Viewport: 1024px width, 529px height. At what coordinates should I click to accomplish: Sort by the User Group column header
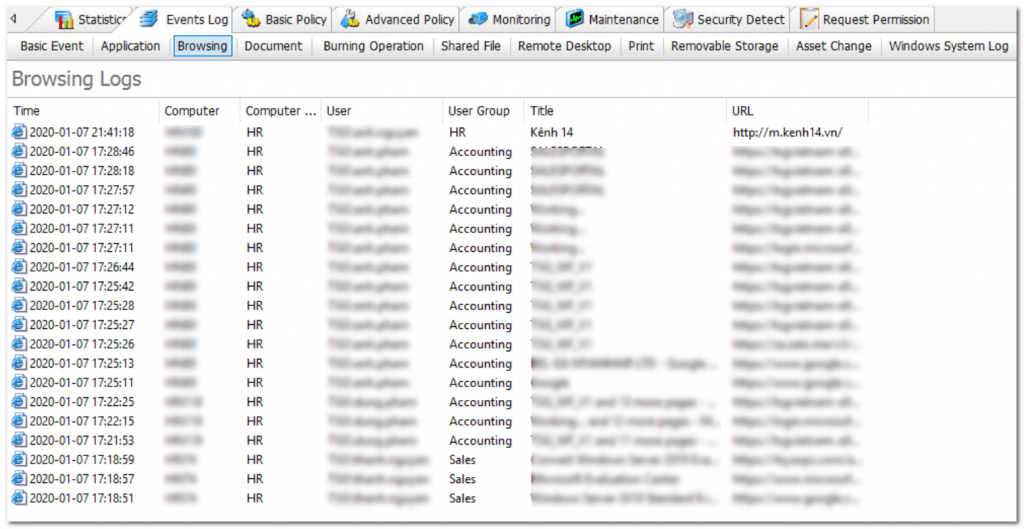pos(483,111)
